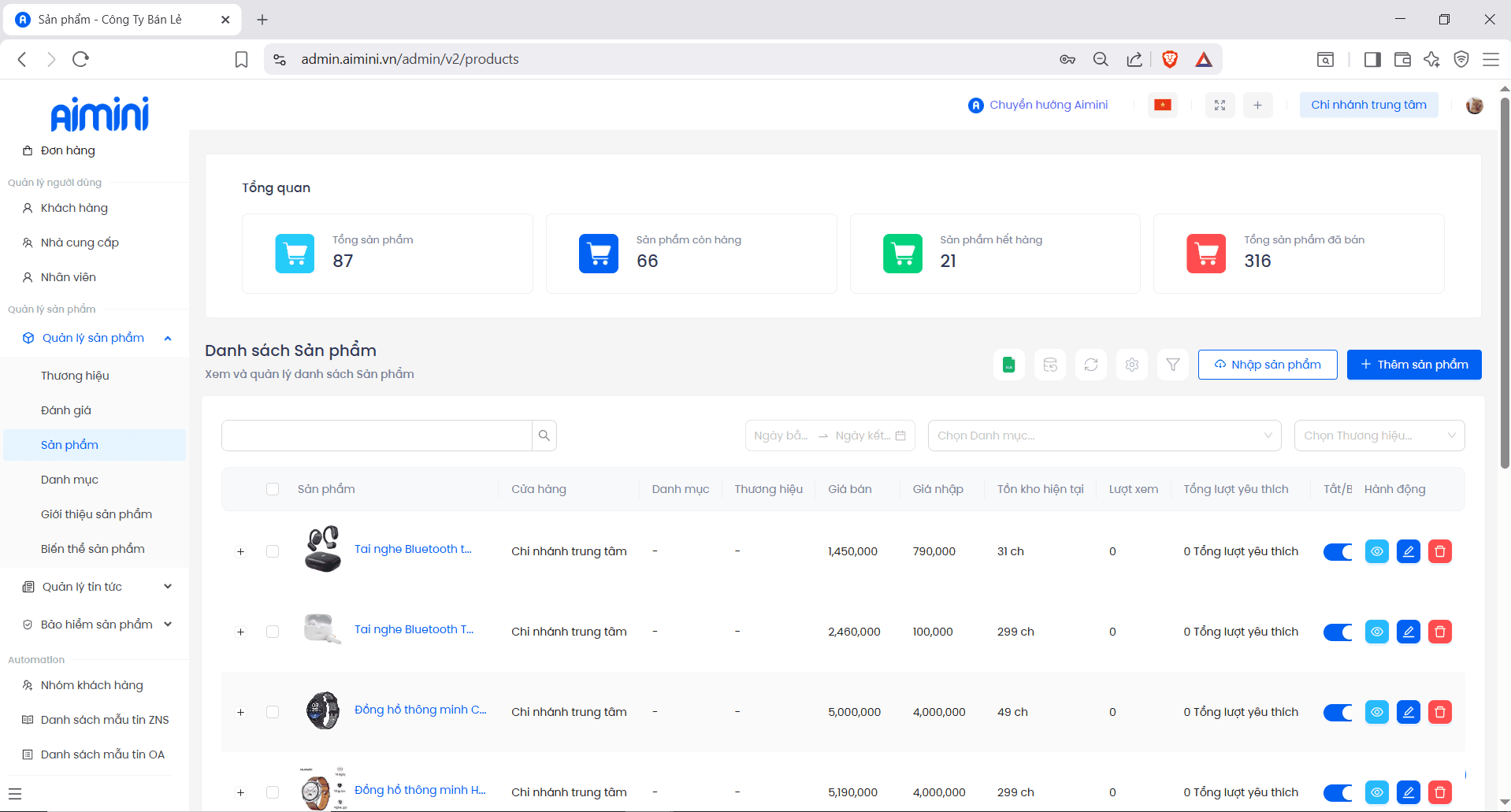Click the fullscreen icon in the header

click(x=1220, y=105)
